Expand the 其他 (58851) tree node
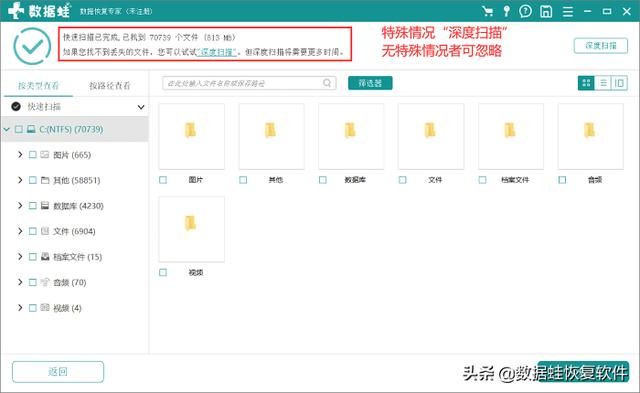 coord(20,180)
